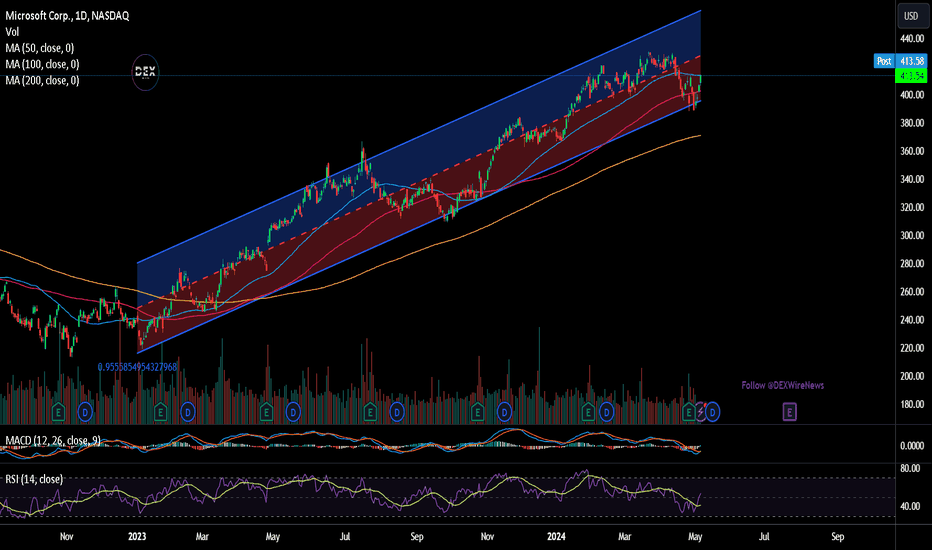The width and height of the screenshot is (932, 550).
Task: Select the MA (100, close, 0) legend
Action: pyautogui.click(x=42, y=64)
